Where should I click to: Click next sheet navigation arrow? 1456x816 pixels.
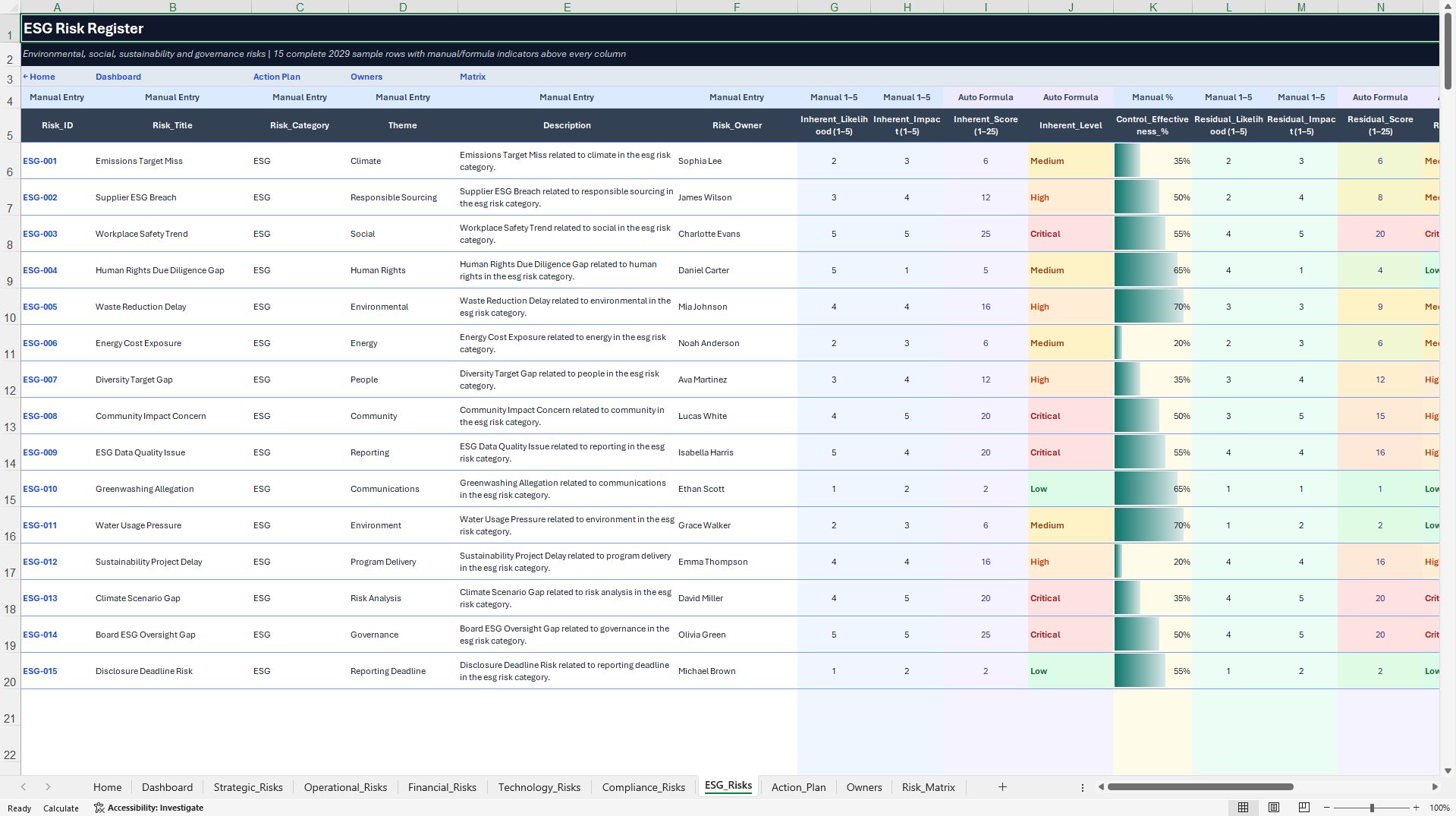[x=48, y=787]
